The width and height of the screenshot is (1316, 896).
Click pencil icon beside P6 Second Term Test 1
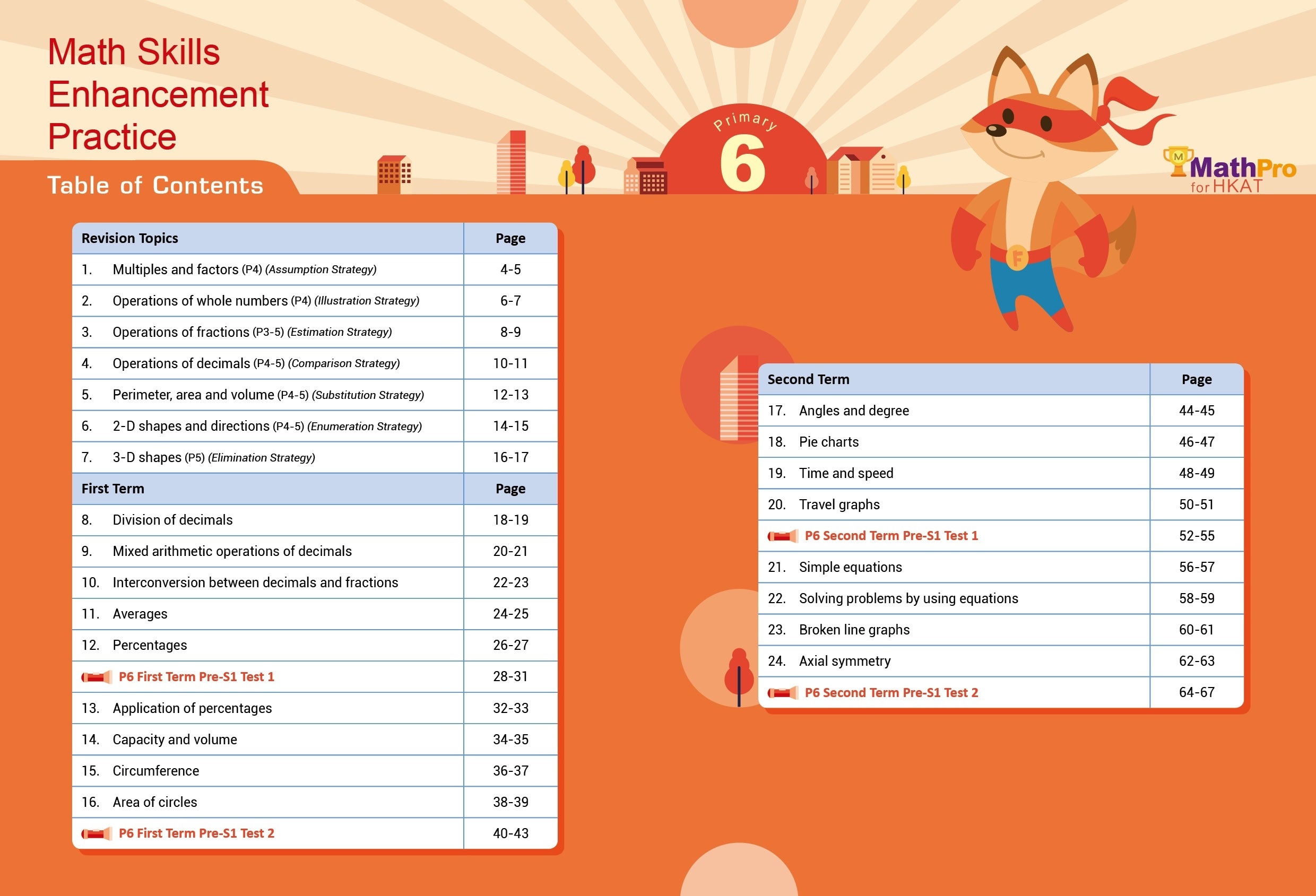click(x=783, y=536)
